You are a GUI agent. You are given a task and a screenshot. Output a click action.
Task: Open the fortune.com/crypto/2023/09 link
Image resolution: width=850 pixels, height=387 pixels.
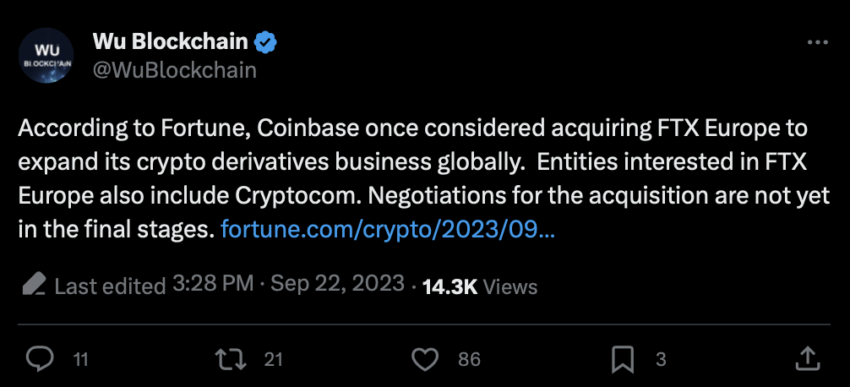pos(388,230)
